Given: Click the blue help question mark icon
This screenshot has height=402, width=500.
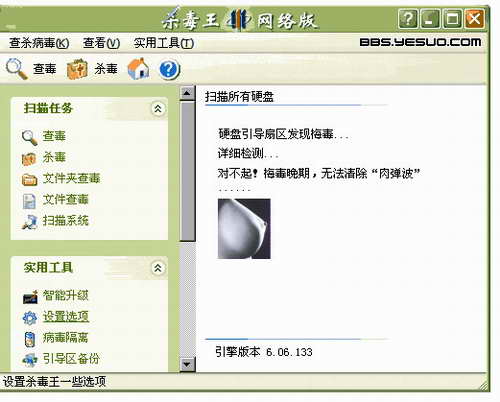Looking at the screenshot, I should (x=169, y=69).
